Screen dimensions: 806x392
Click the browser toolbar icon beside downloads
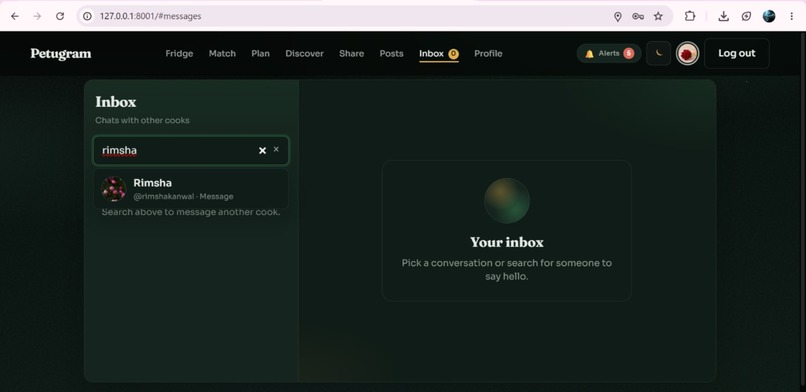click(x=746, y=16)
